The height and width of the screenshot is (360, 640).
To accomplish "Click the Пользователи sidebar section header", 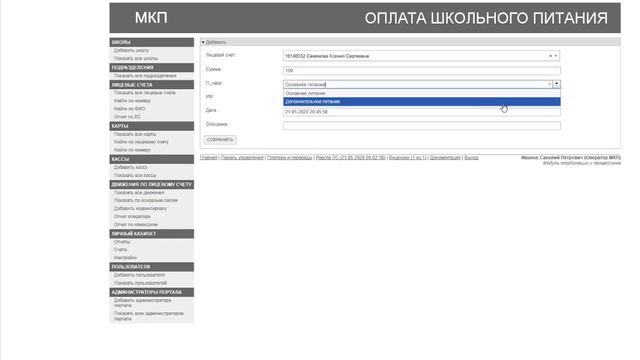I will (x=151, y=267).
